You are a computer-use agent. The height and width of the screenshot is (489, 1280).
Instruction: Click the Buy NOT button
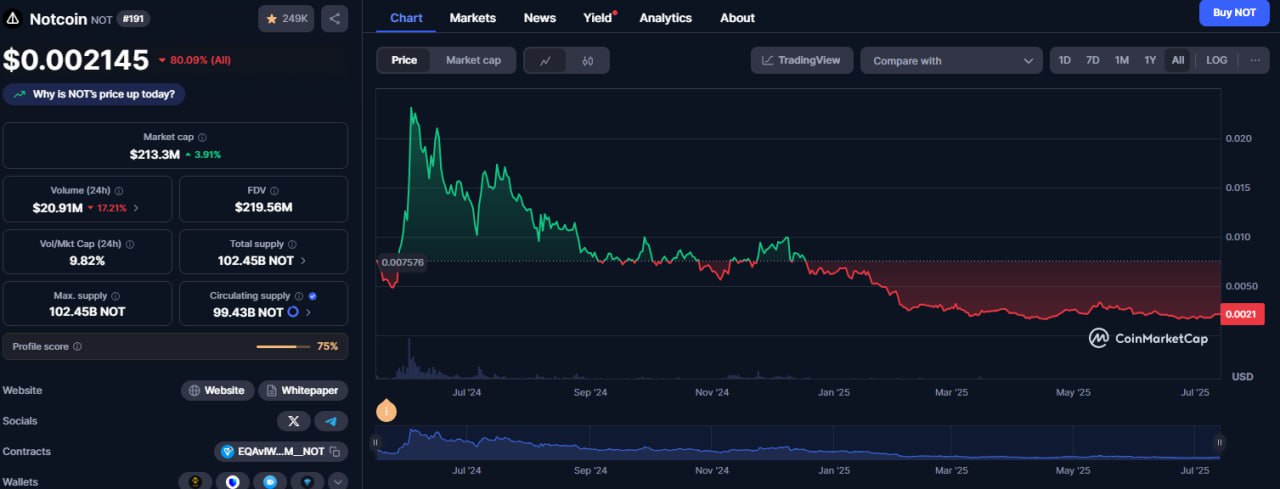pyautogui.click(x=1234, y=12)
